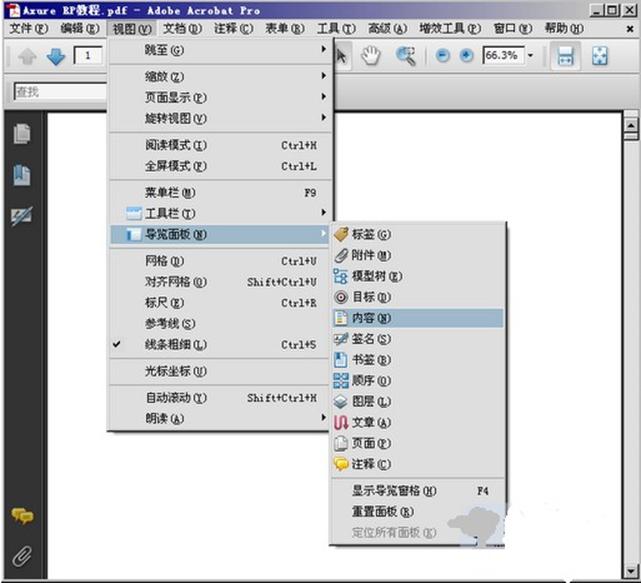Click 重置面板(R) reset panels
This screenshot has height=583, width=641.
point(417,511)
